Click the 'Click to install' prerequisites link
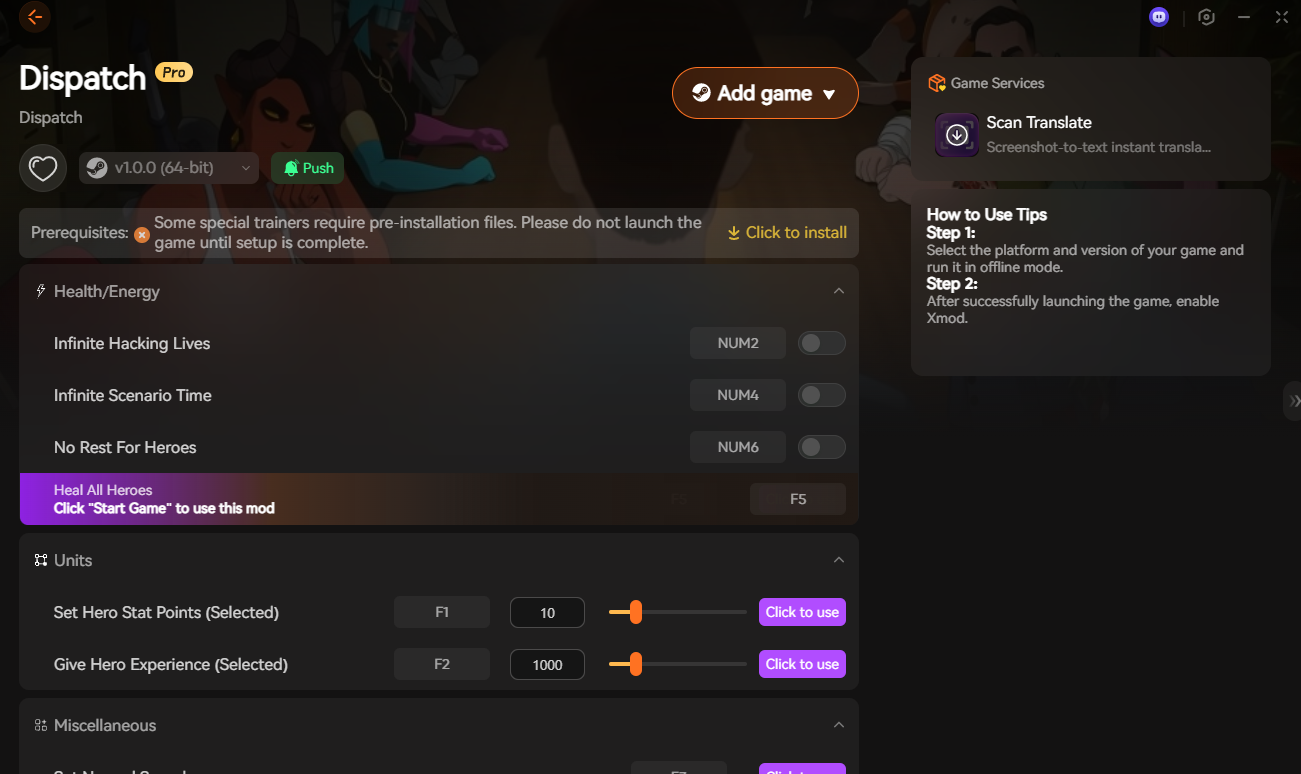The width and height of the screenshot is (1301, 774). click(787, 232)
